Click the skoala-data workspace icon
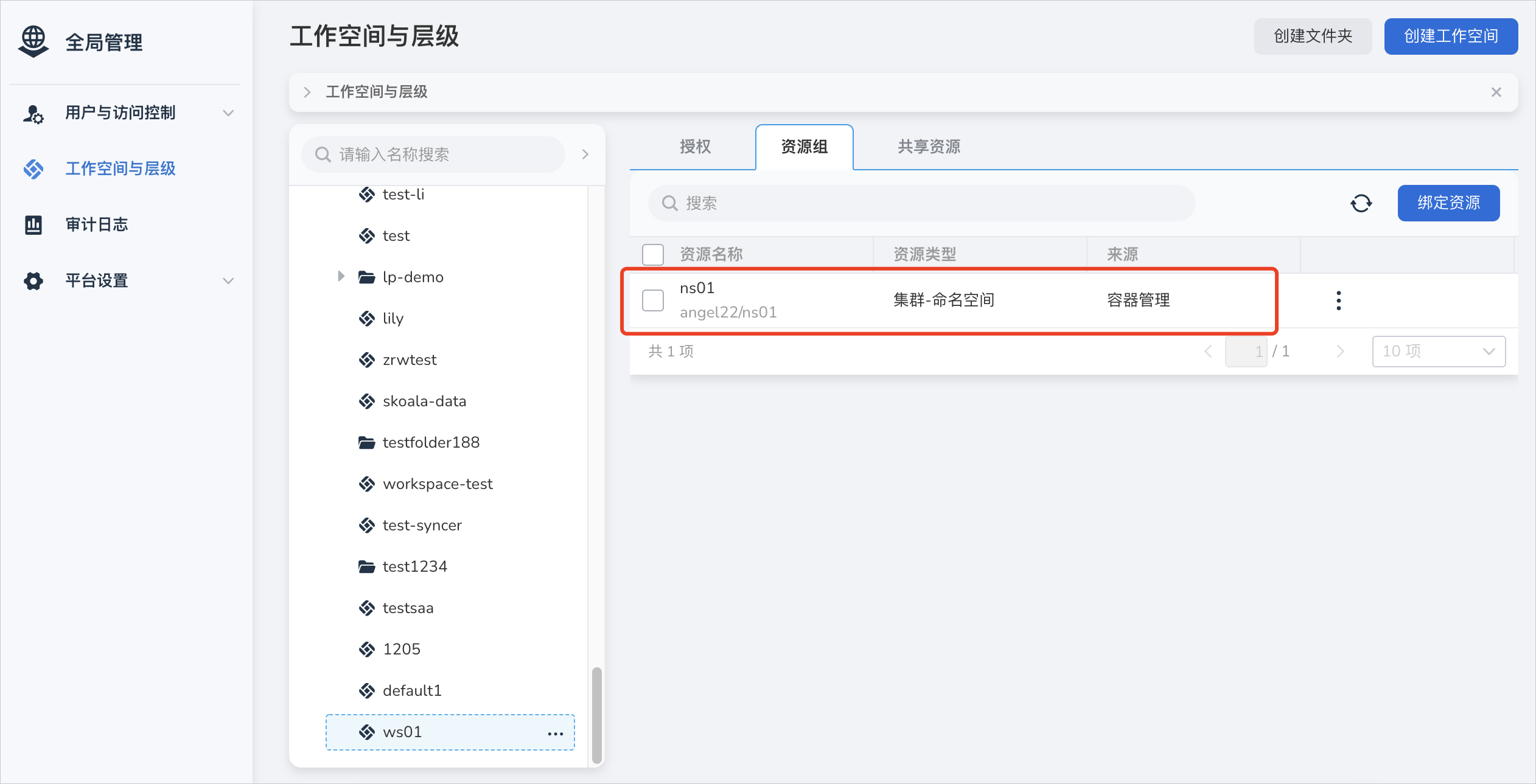This screenshot has width=1536, height=784. (366, 401)
